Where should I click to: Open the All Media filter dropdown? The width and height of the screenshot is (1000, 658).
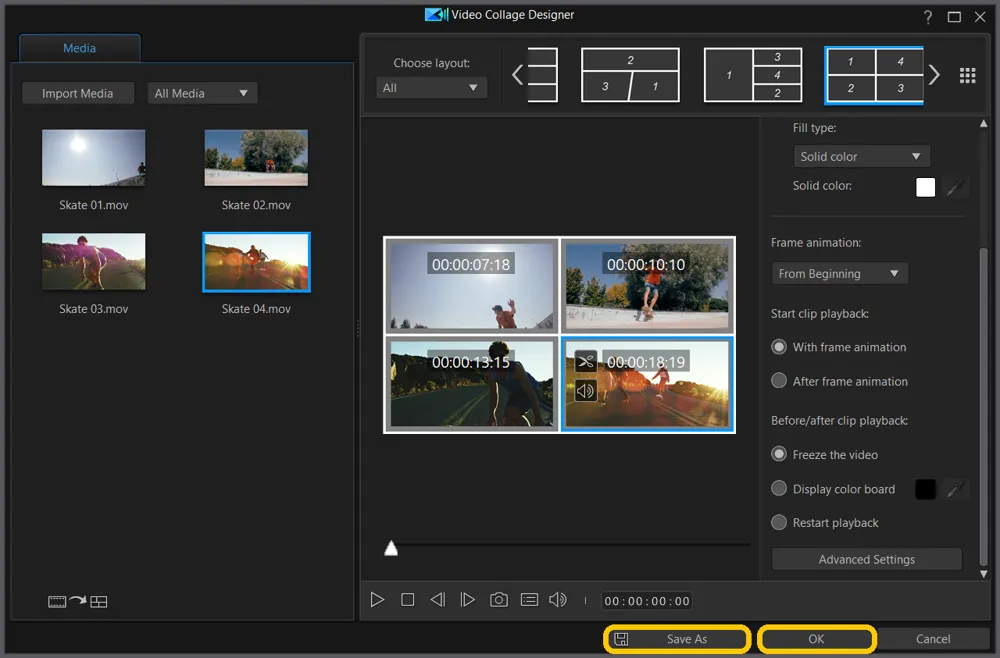202,93
